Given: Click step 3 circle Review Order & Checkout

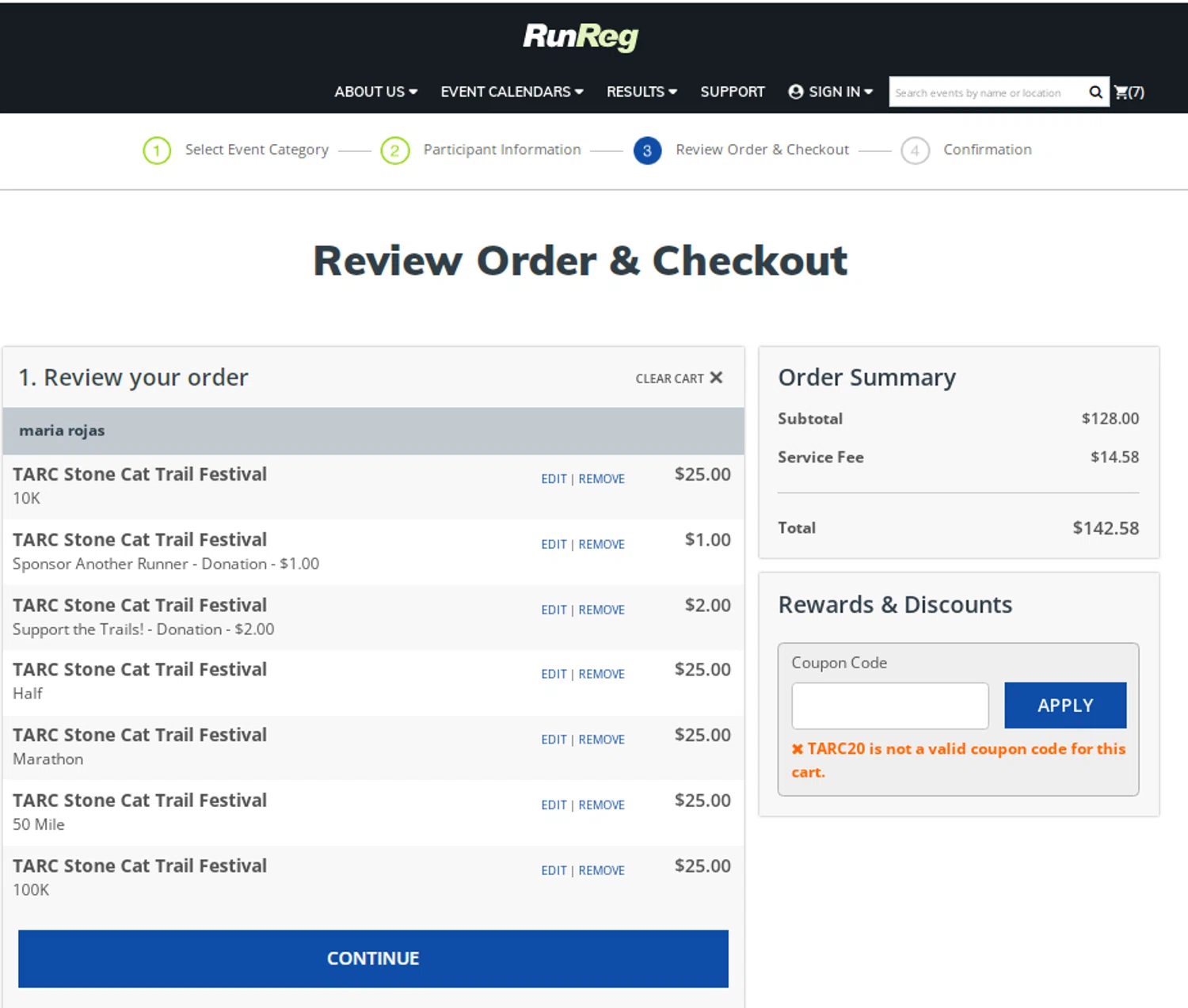Looking at the screenshot, I should tap(647, 150).
